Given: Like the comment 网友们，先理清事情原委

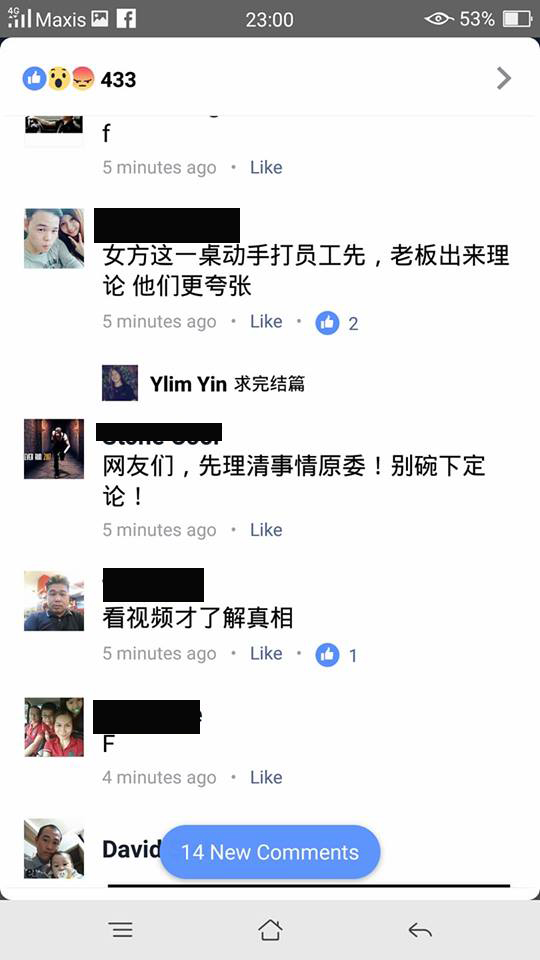Looking at the screenshot, I should point(266,530).
